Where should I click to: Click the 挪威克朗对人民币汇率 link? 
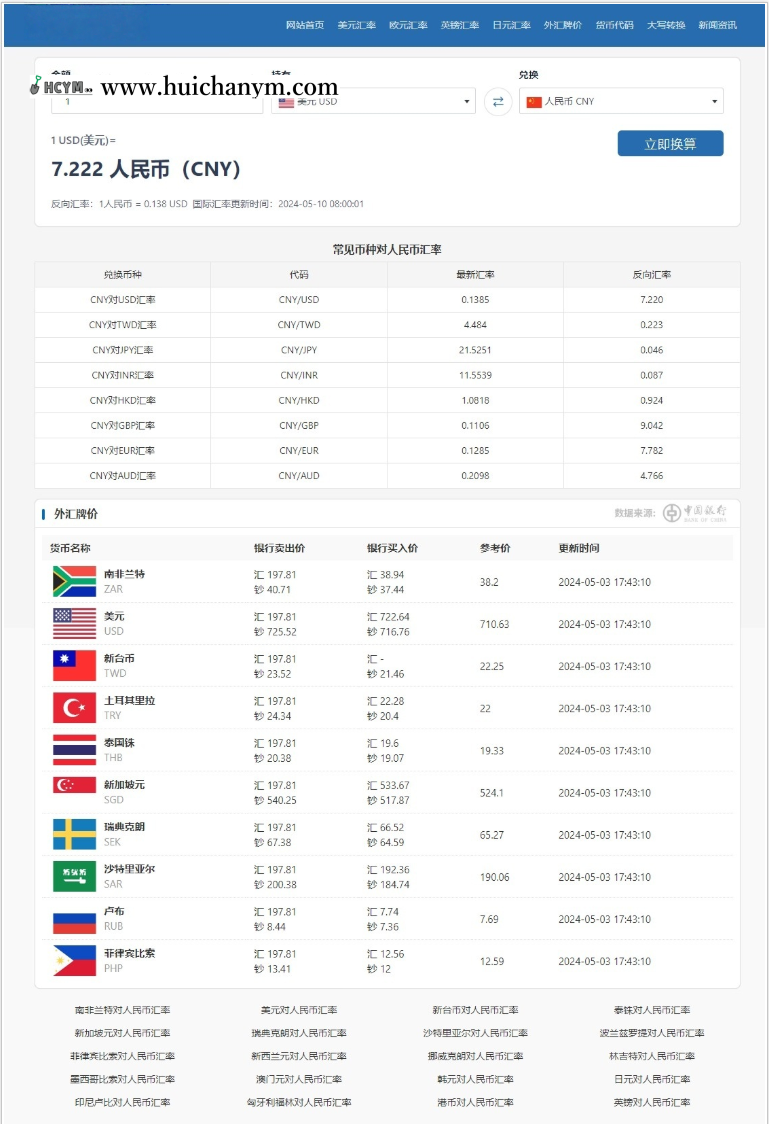(475, 1056)
